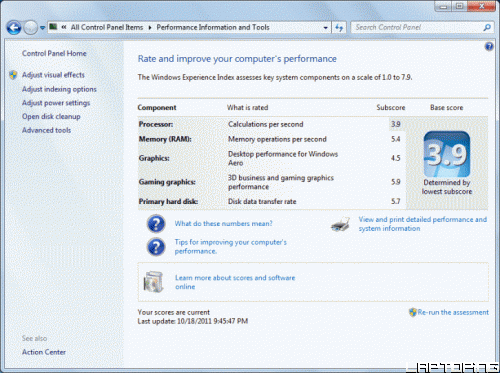Go to Control Panel Home

click(54, 53)
